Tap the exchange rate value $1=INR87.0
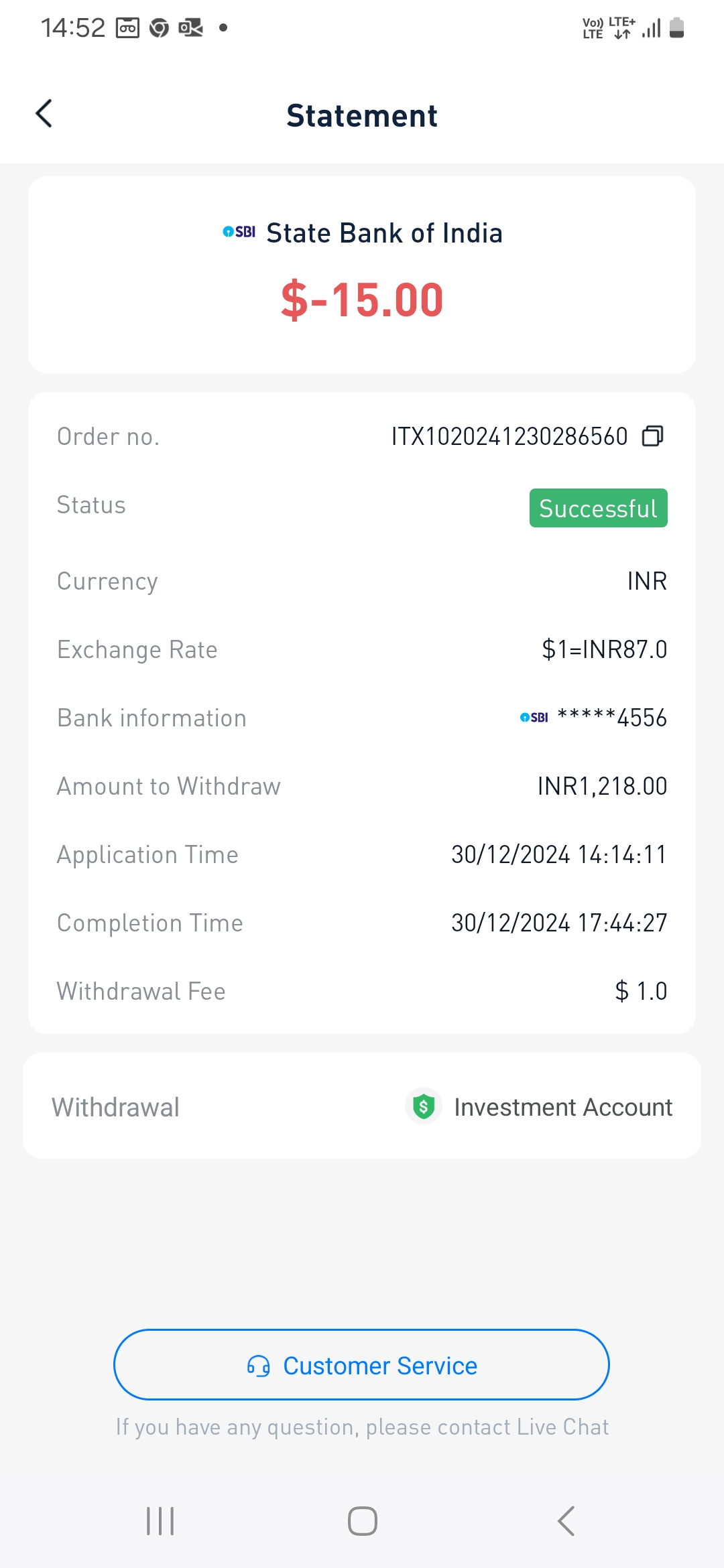This screenshot has height=1568, width=724. pos(604,649)
